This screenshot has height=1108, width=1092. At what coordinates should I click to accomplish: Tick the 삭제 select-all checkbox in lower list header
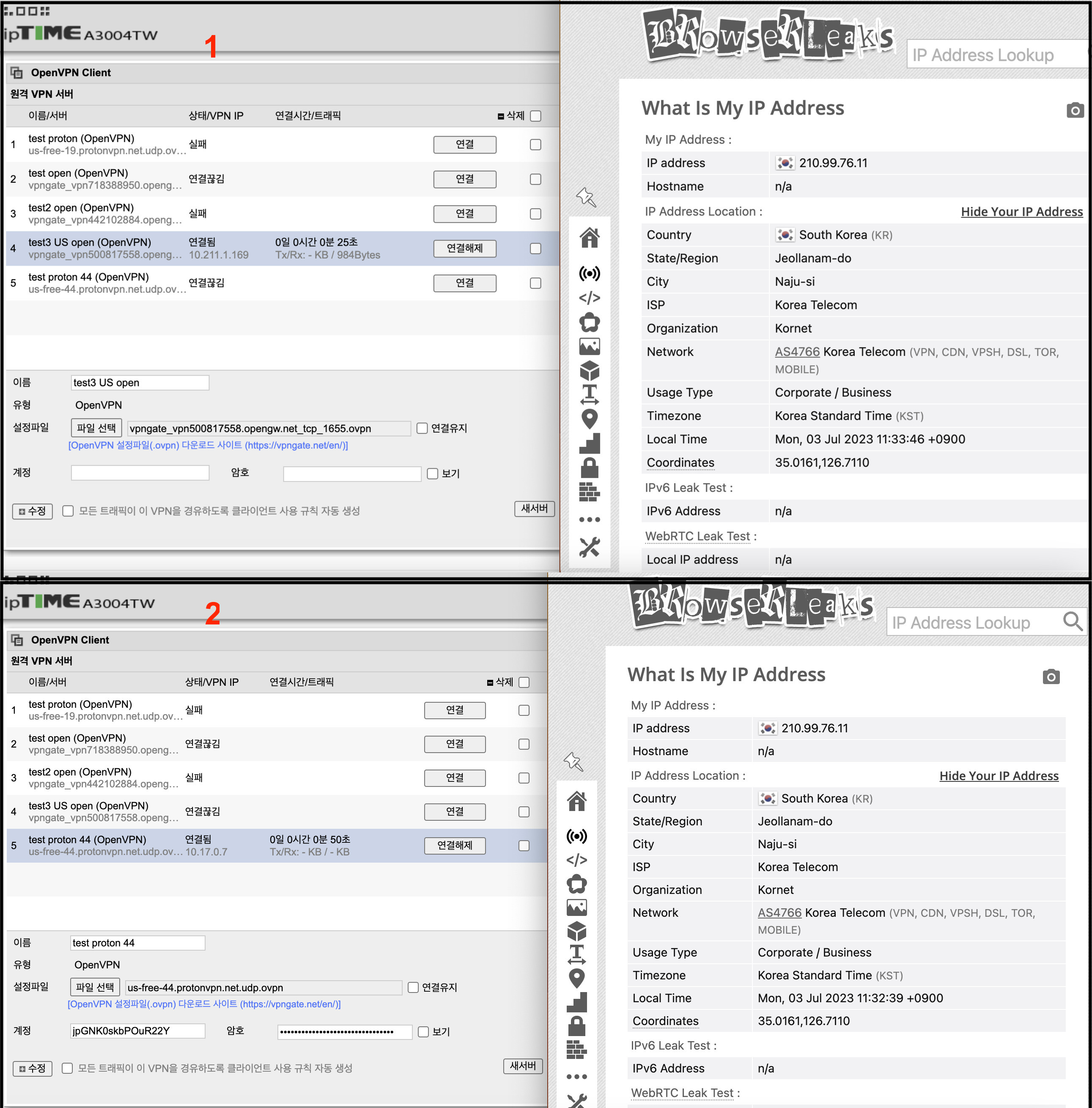523,682
